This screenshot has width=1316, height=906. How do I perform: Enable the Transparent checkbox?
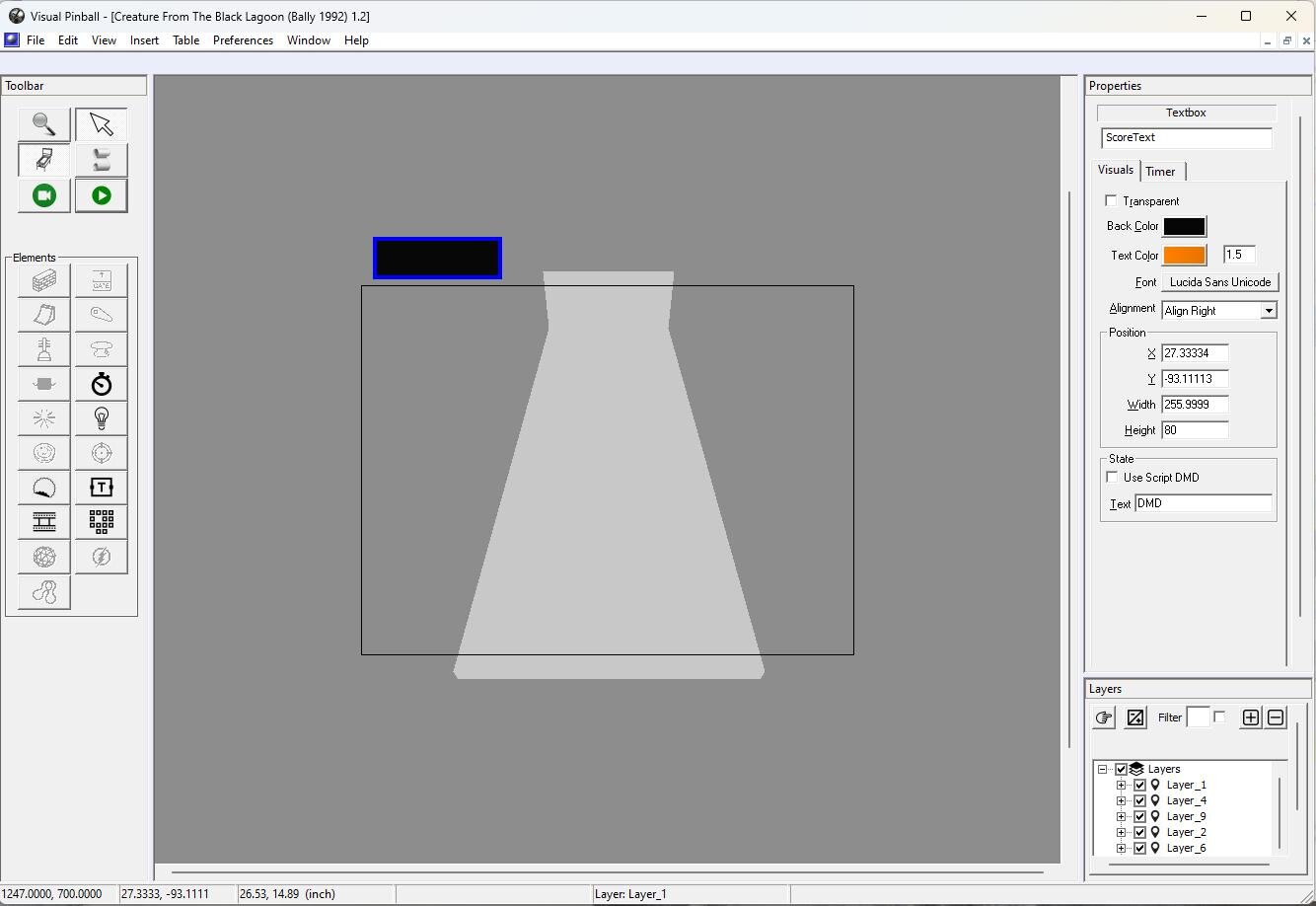click(1112, 201)
